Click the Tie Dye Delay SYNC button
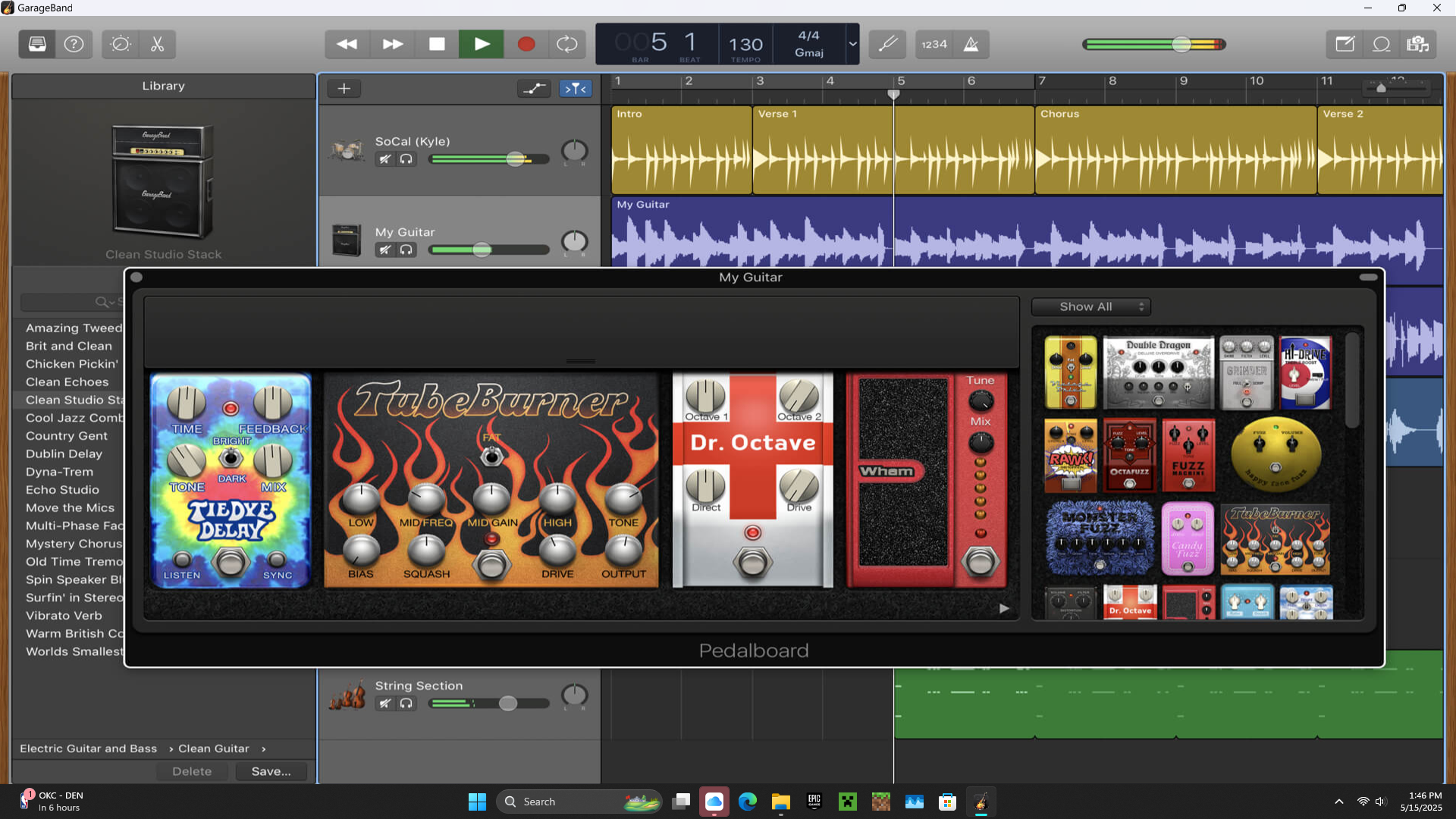1456x819 pixels. pyautogui.click(x=278, y=560)
